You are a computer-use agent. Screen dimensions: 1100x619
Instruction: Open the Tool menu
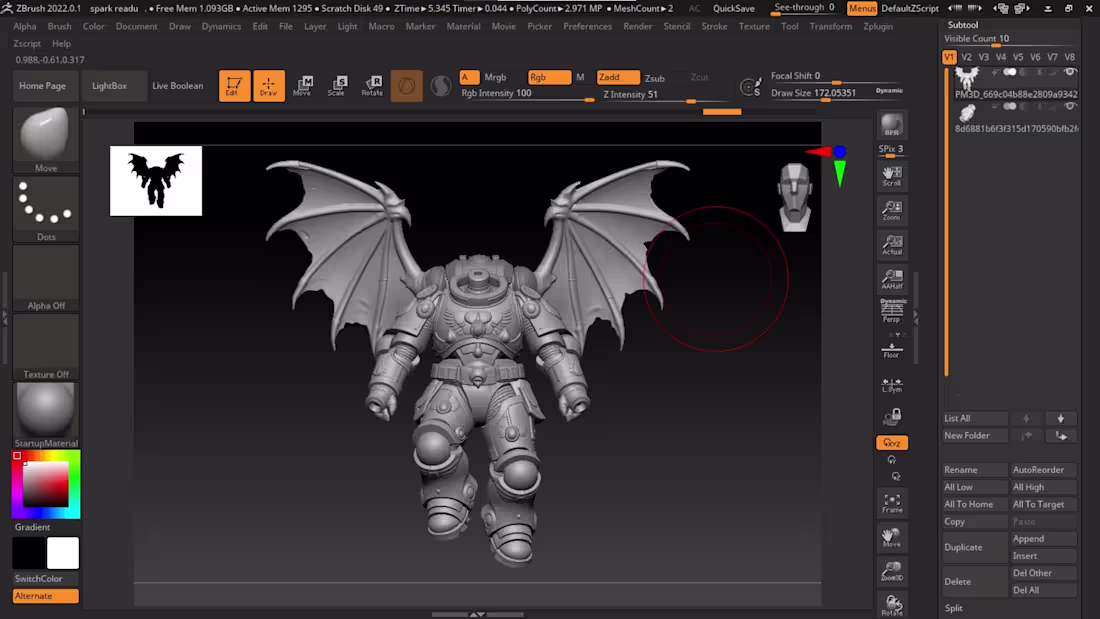789,26
